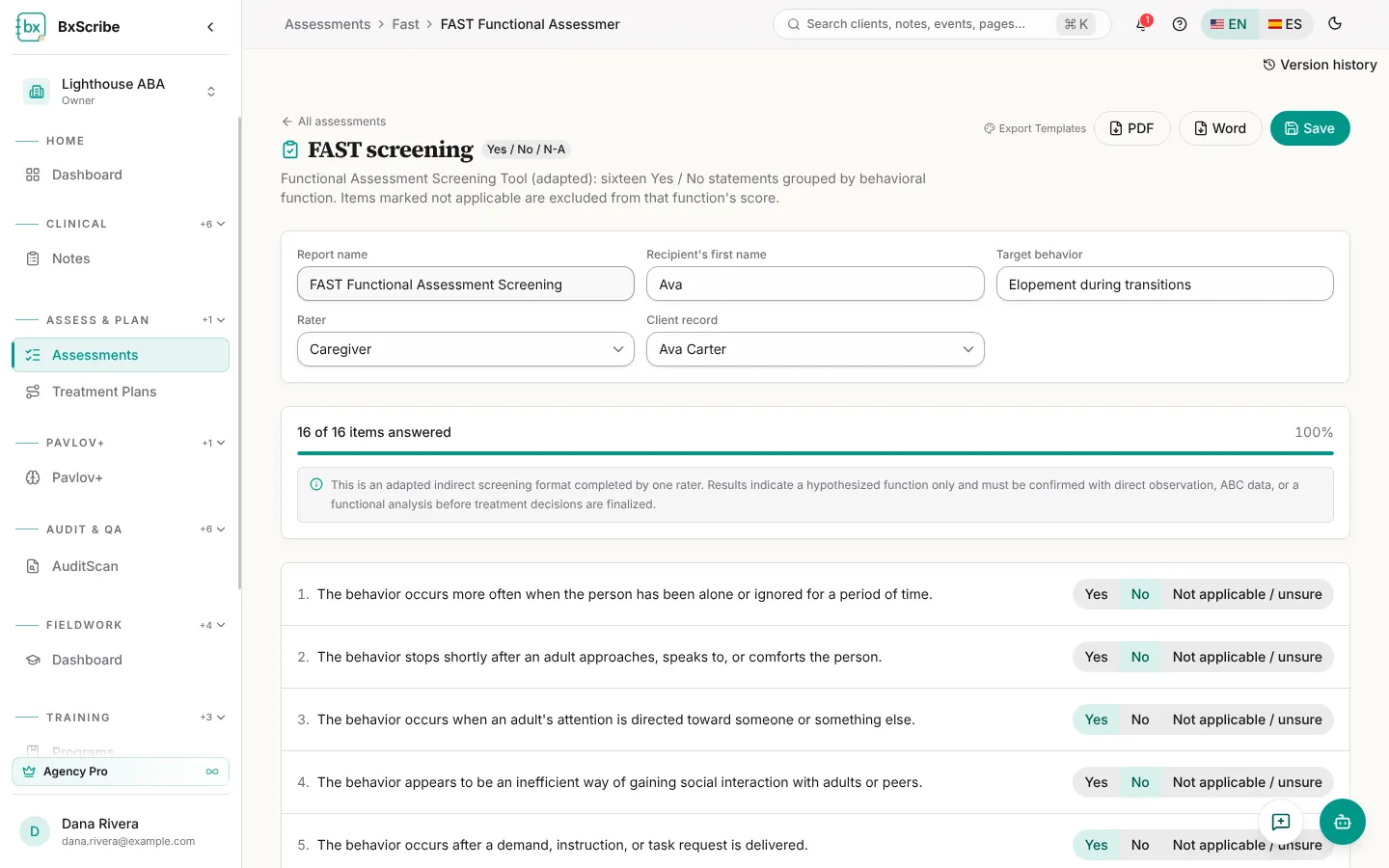Expand the Training section
The width and height of the screenshot is (1389, 868).
213,718
